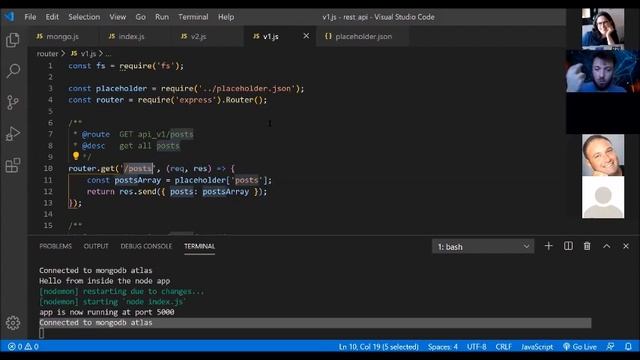Change line endings via 'CRLF'

[503, 347]
